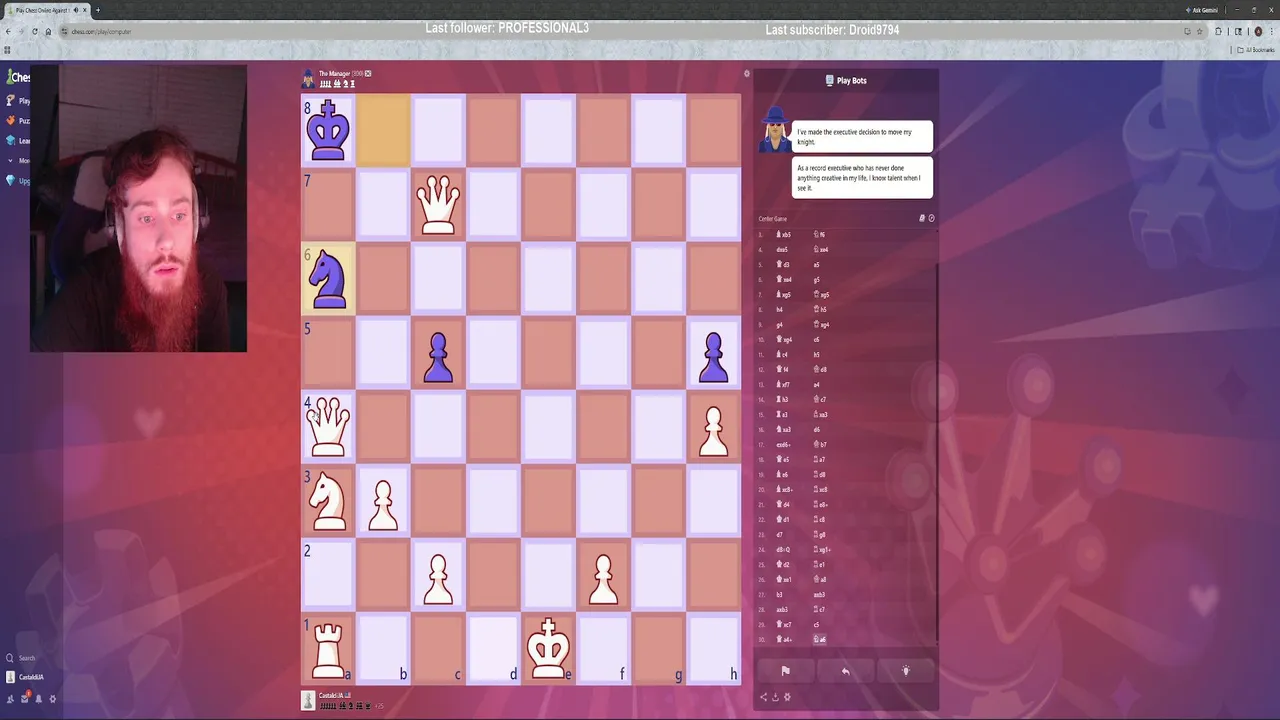Open Learn in the left sidebar
The width and height of the screenshot is (1280, 720).
[18, 141]
